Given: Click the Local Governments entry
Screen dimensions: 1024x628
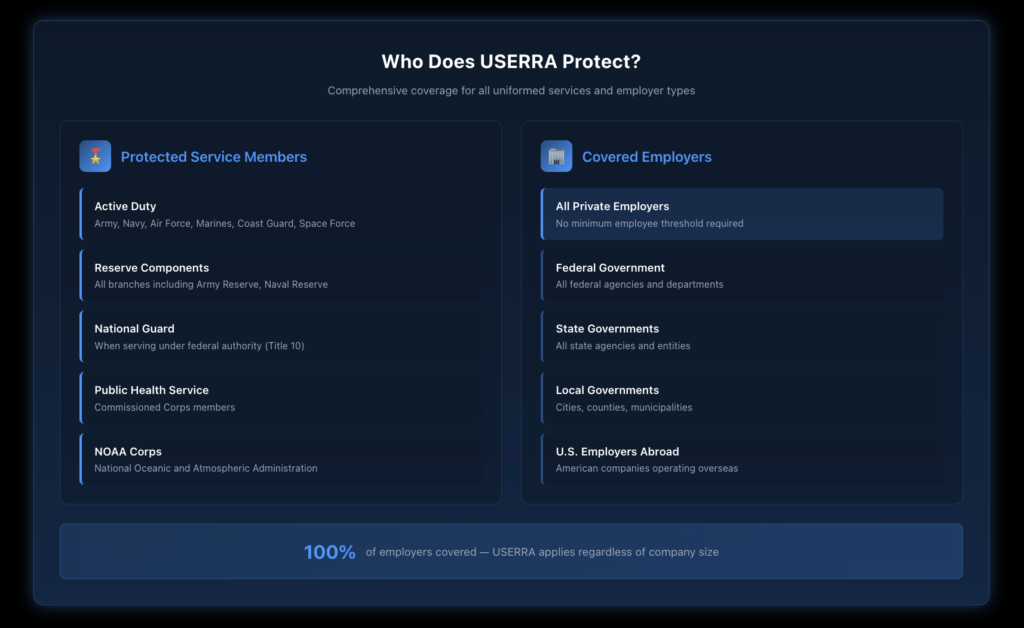Looking at the screenshot, I should pos(742,397).
